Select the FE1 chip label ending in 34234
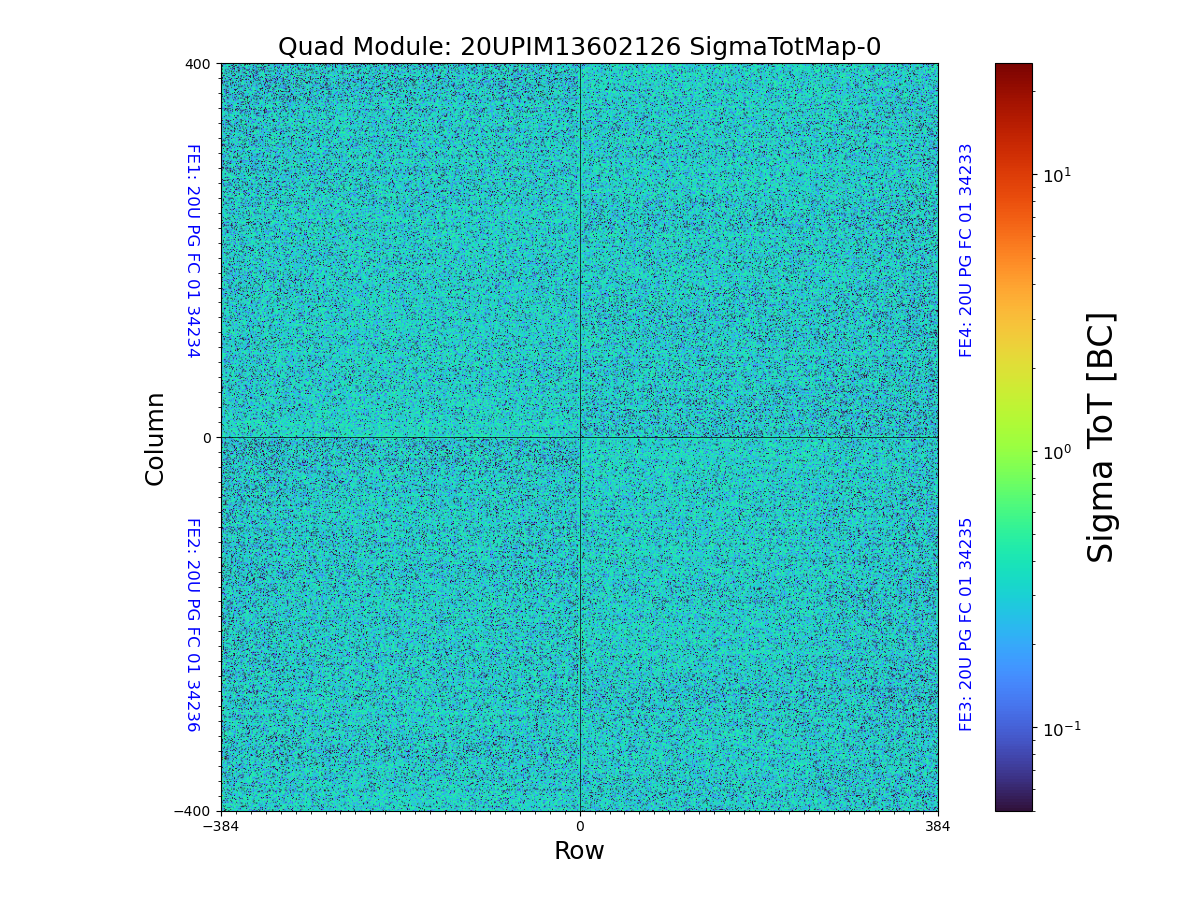The height and width of the screenshot is (900, 1200). click(x=193, y=250)
